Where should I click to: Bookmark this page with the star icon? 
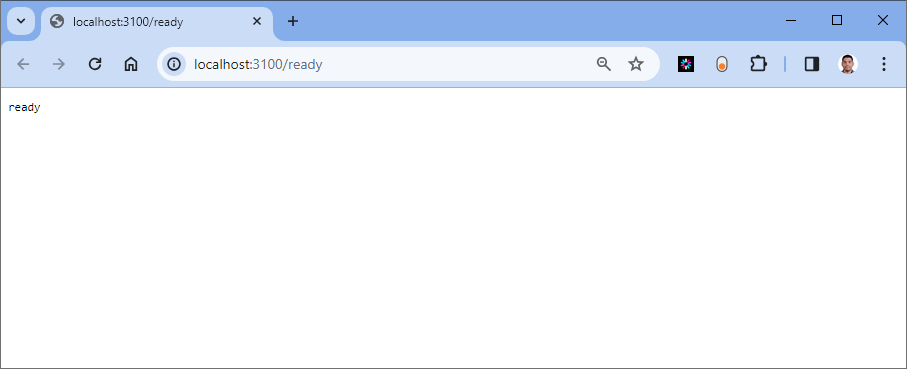coord(636,64)
